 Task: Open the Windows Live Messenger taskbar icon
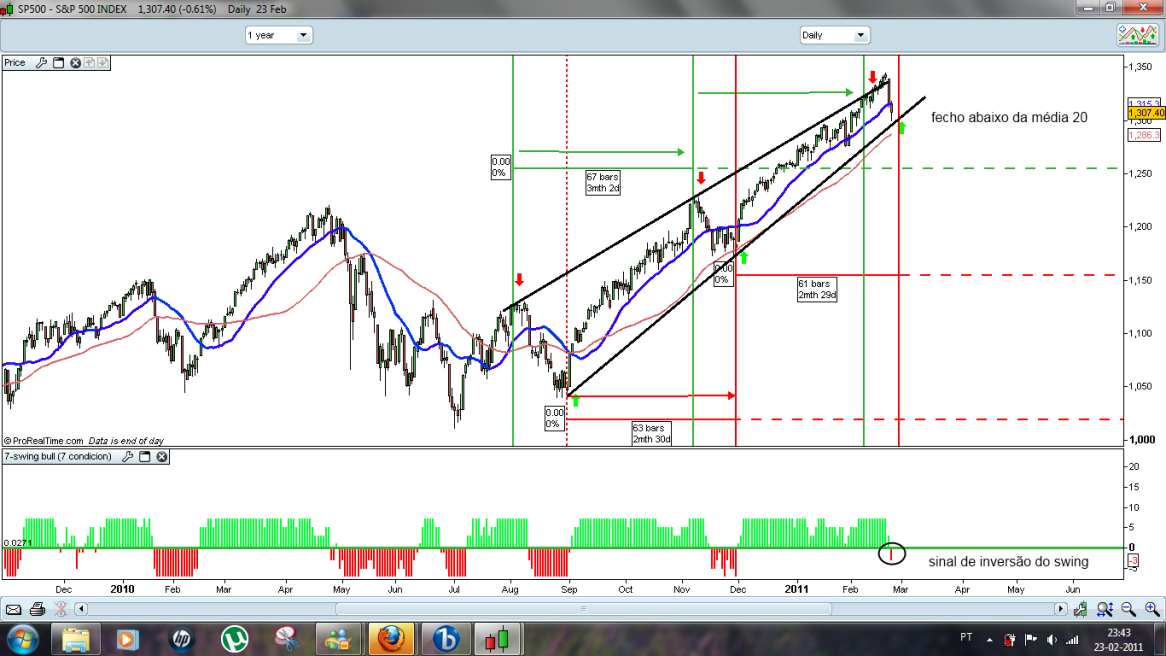pyautogui.click(x=338, y=640)
